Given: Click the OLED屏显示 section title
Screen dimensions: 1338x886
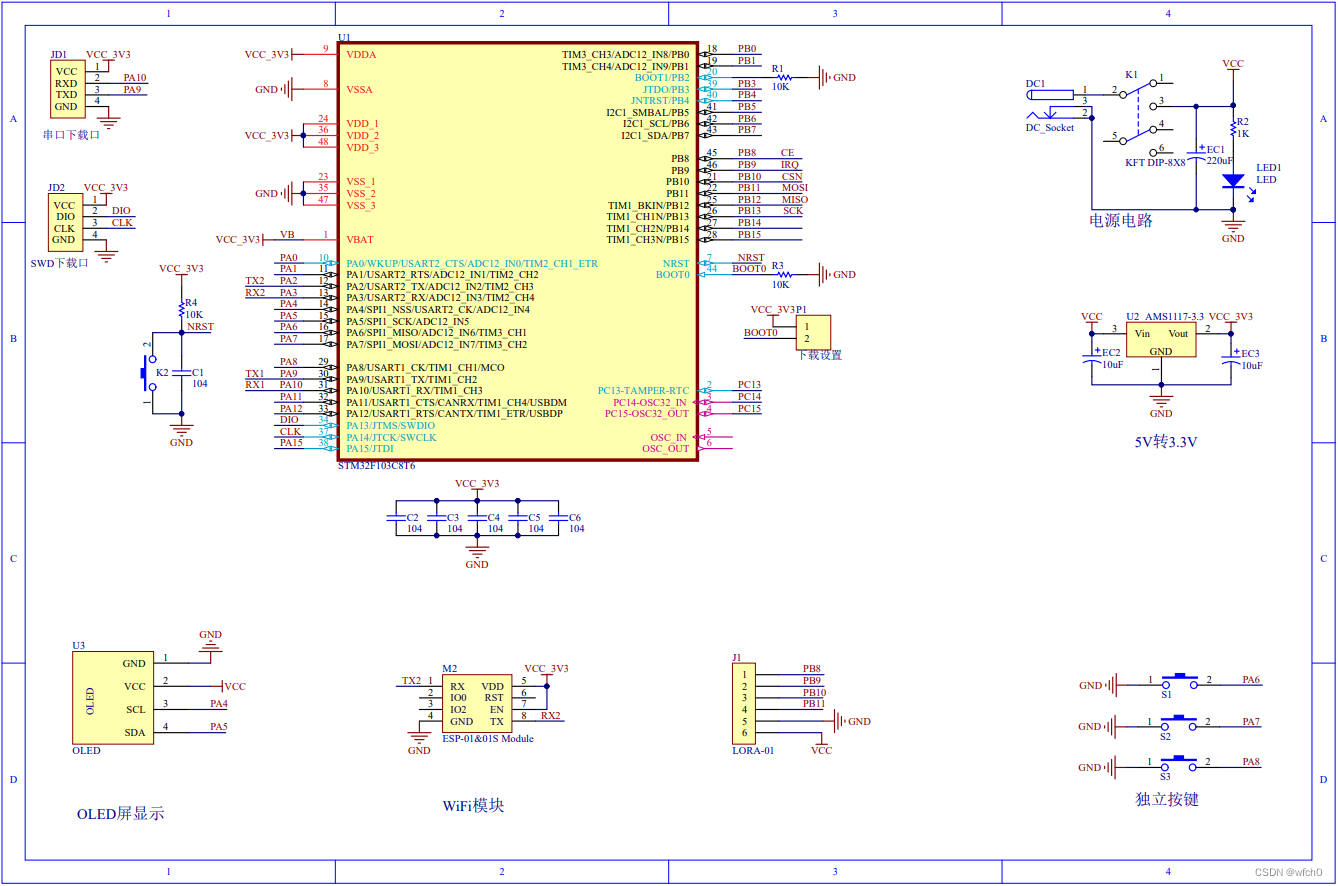Looking at the screenshot, I should pos(121,814).
